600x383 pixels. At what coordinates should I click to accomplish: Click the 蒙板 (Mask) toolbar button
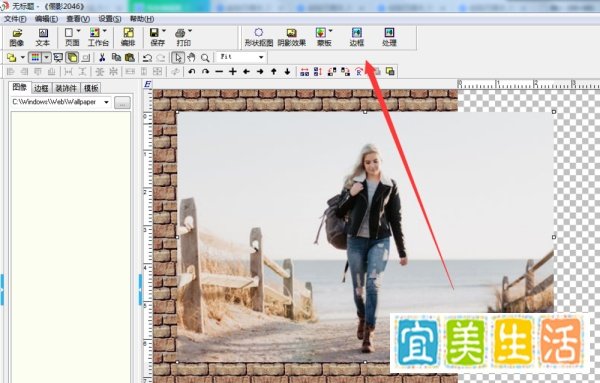pyautogui.click(x=323, y=37)
